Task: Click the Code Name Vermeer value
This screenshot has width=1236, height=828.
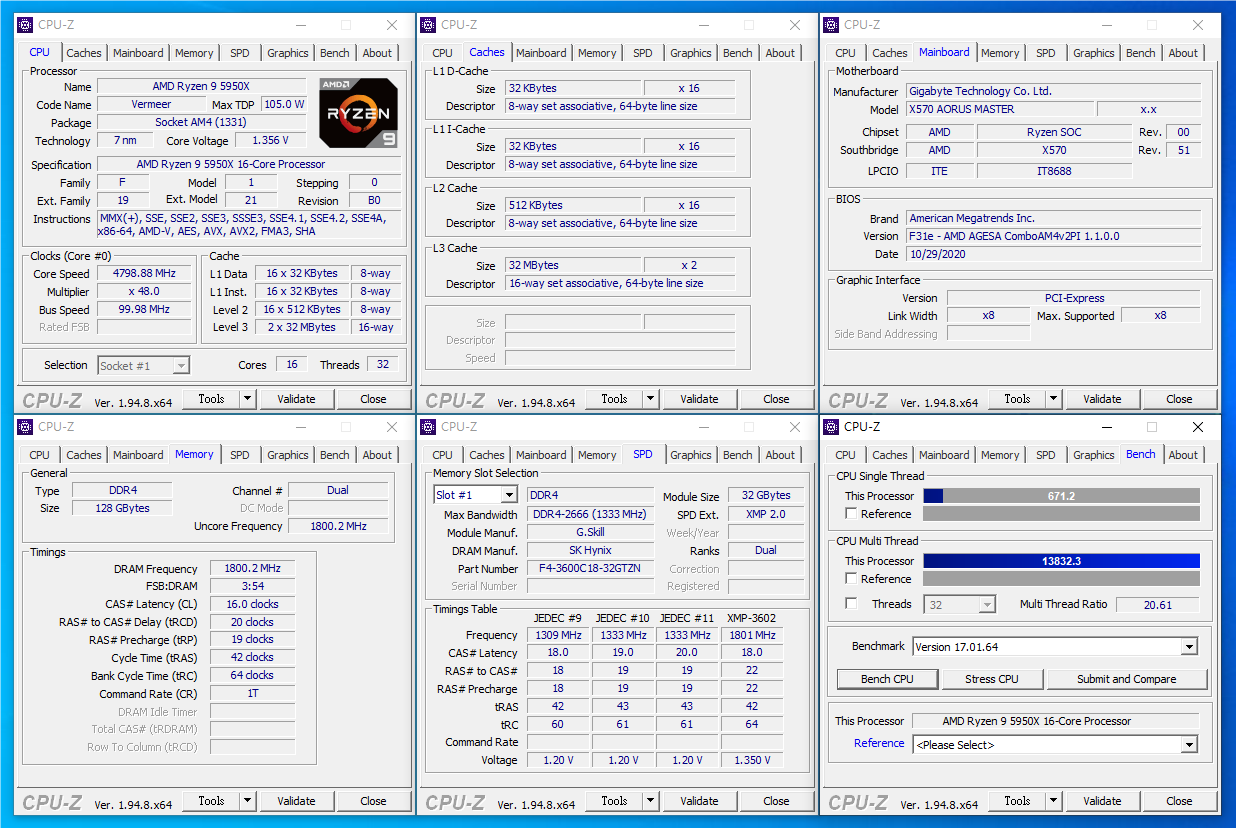Action: point(151,105)
